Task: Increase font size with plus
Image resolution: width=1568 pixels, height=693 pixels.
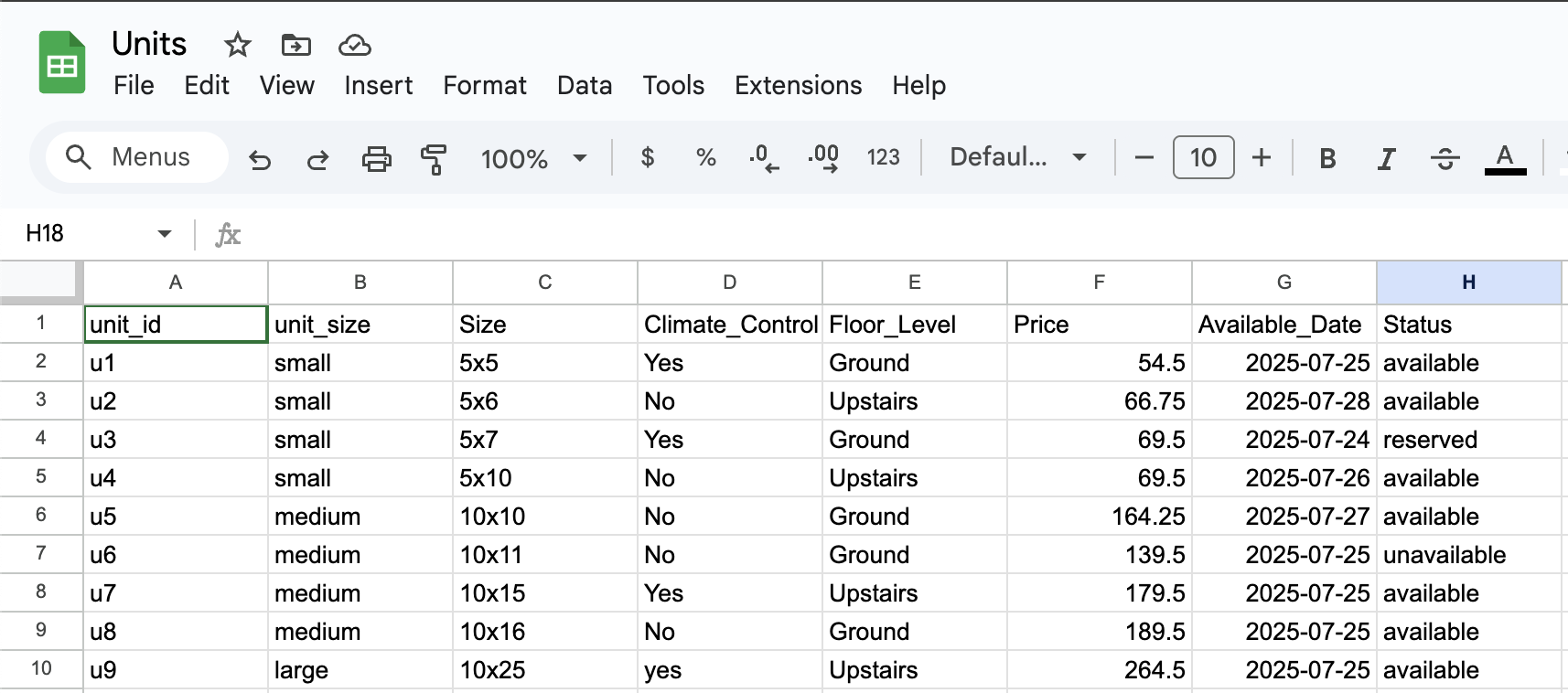Action: coord(1262,157)
